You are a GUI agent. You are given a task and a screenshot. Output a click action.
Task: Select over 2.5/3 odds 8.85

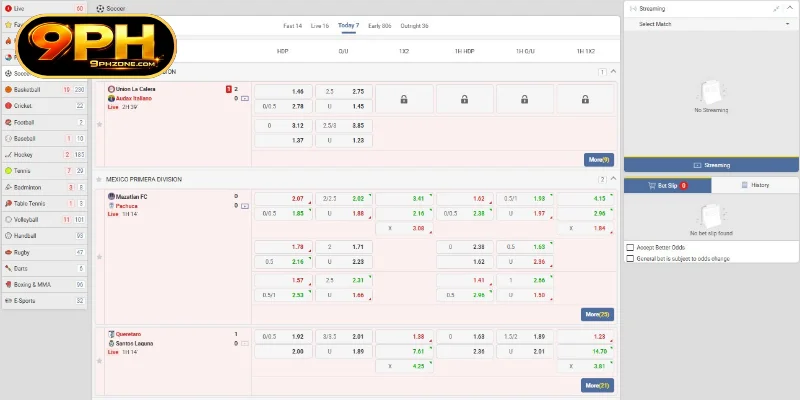344,126
